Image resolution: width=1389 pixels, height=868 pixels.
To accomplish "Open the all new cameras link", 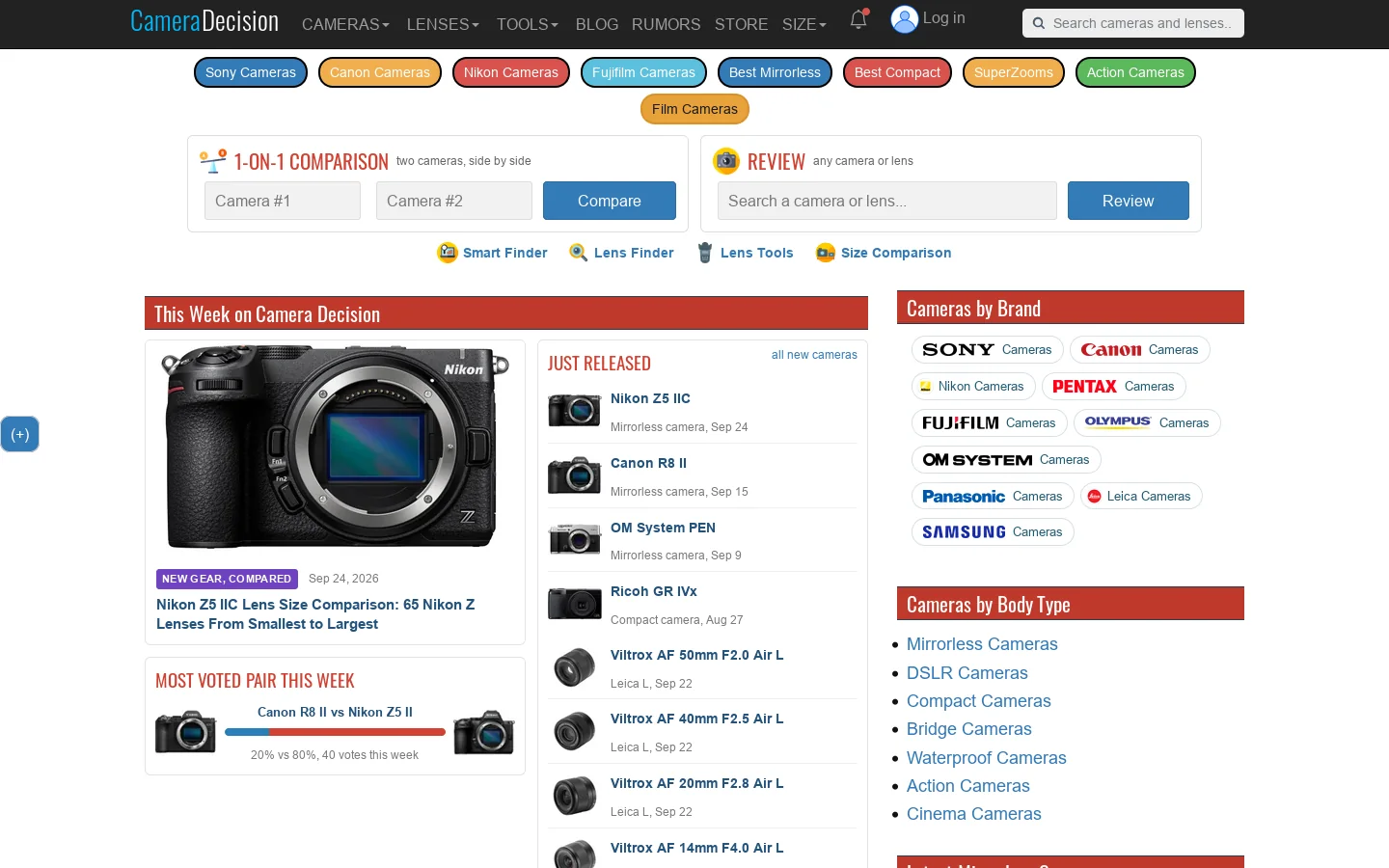I will point(814,355).
